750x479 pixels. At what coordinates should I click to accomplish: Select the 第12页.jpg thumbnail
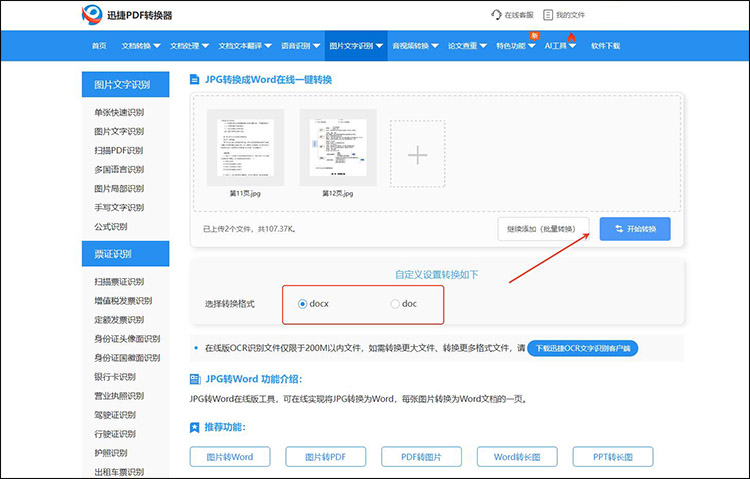click(338, 147)
